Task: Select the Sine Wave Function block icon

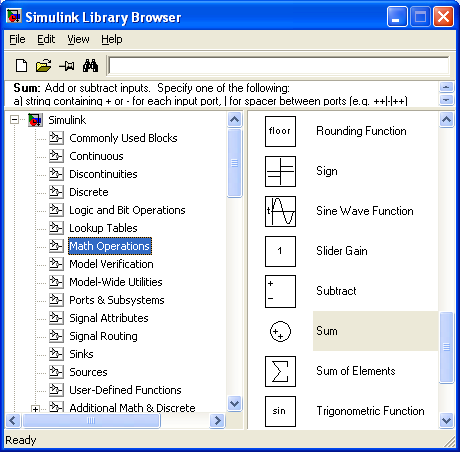Action: (x=280, y=211)
